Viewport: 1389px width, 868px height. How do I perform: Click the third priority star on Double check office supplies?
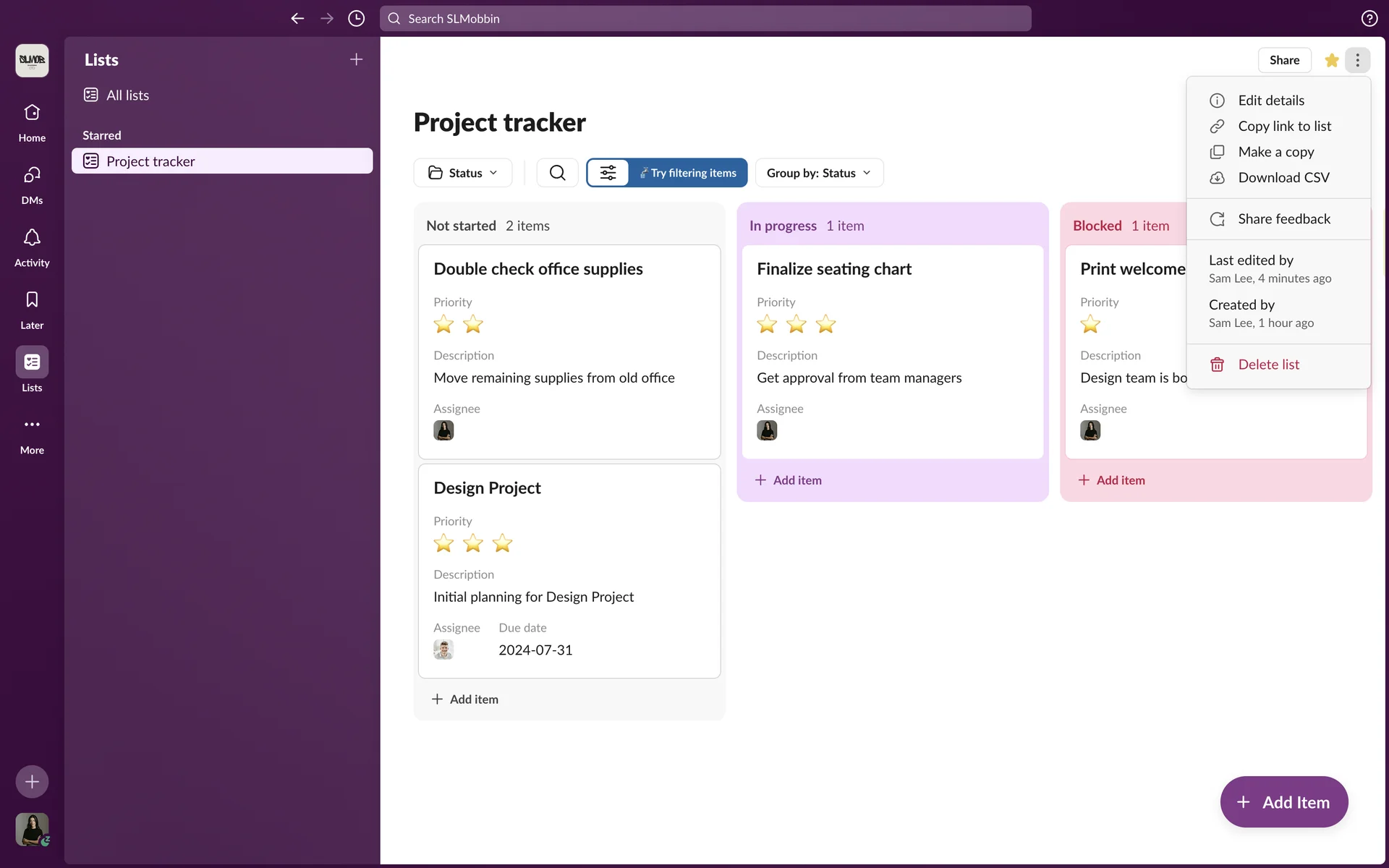pyautogui.click(x=502, y=325)
